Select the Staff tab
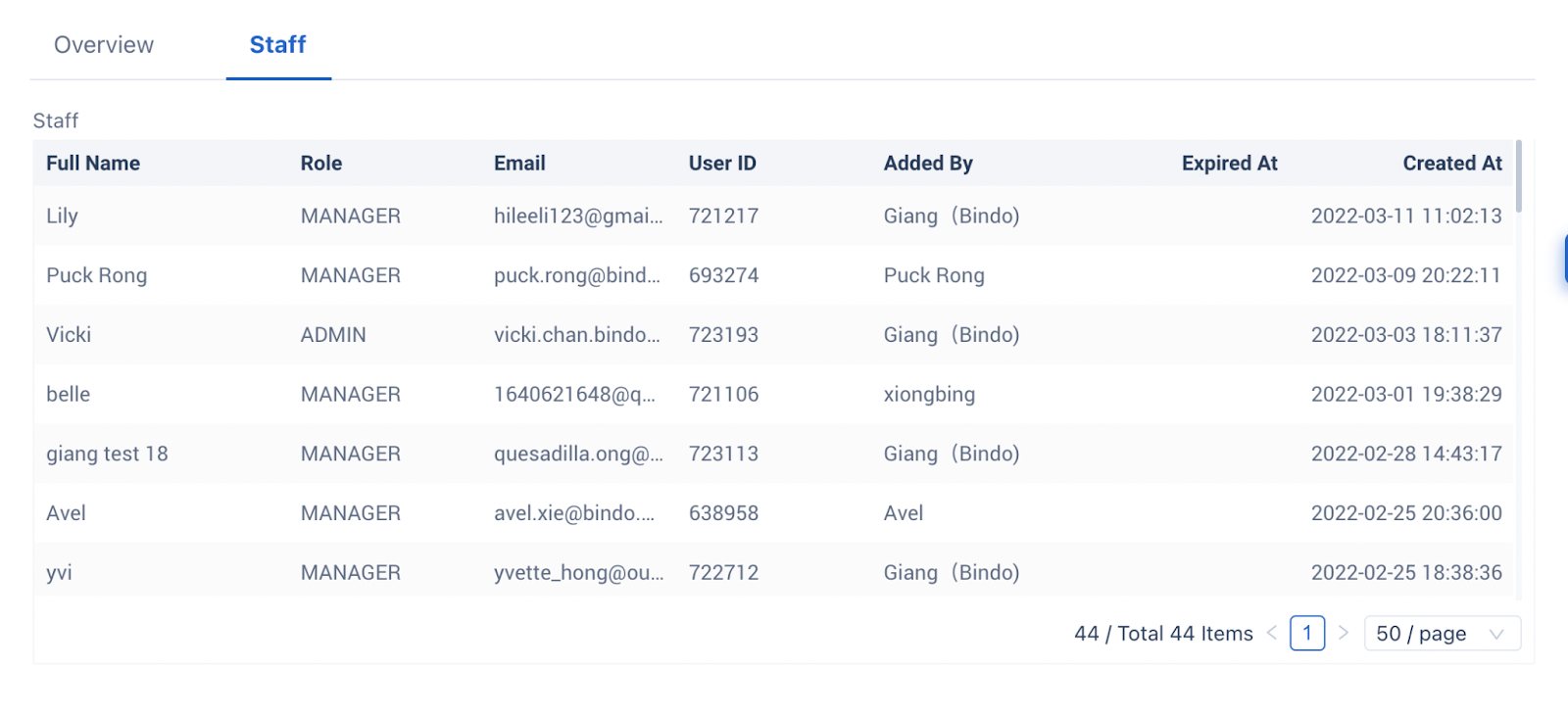Screen dimensions: 1568x719 277,45
